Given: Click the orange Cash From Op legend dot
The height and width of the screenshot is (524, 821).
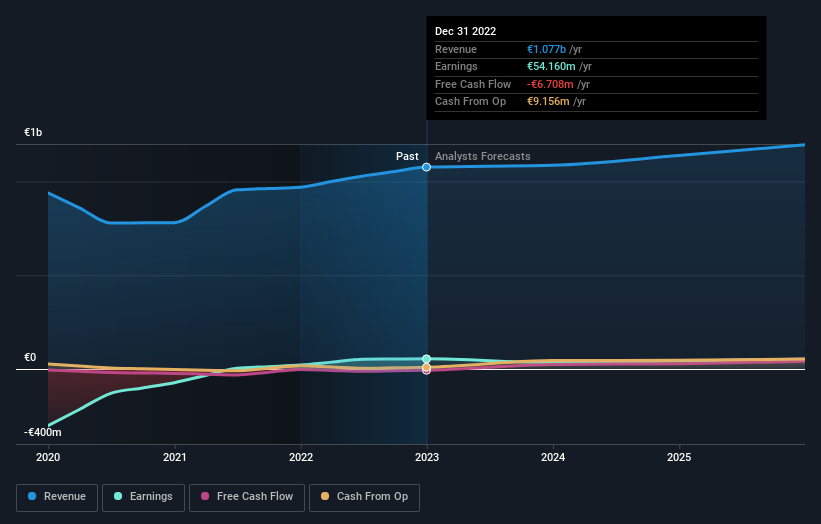Looking at the screenshot, I should click(x=325, y=496).
